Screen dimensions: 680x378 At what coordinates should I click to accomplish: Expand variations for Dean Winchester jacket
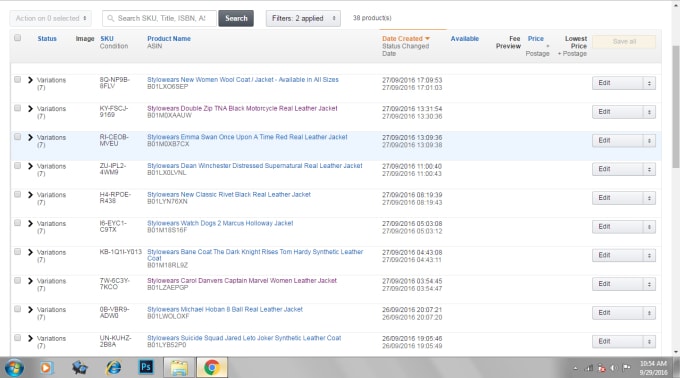tap(30, 166)
